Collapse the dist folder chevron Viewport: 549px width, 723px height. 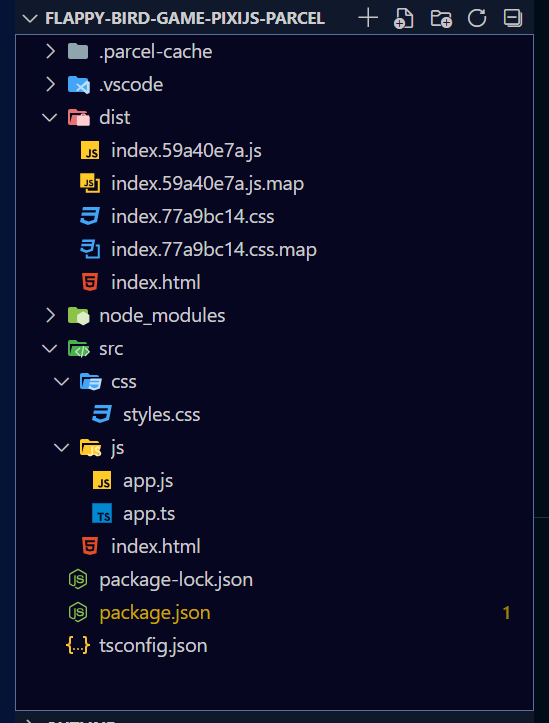point(49,118)
